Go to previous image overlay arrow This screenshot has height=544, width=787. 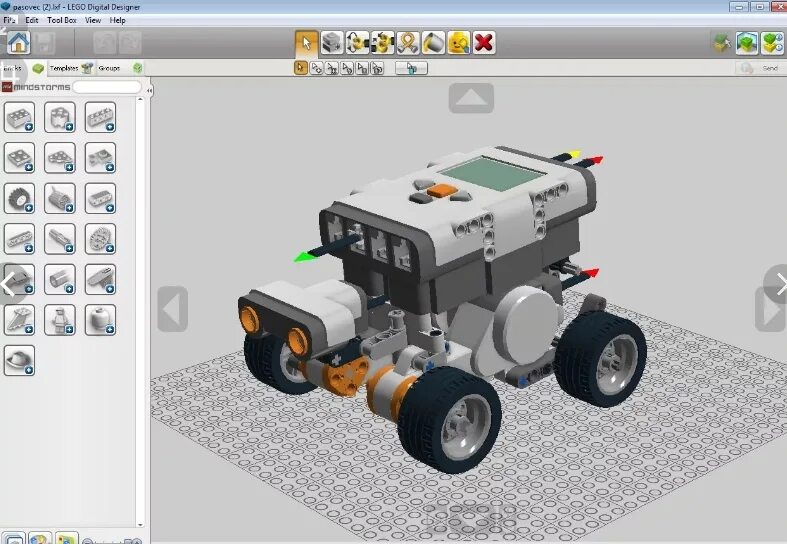point(9,284)
